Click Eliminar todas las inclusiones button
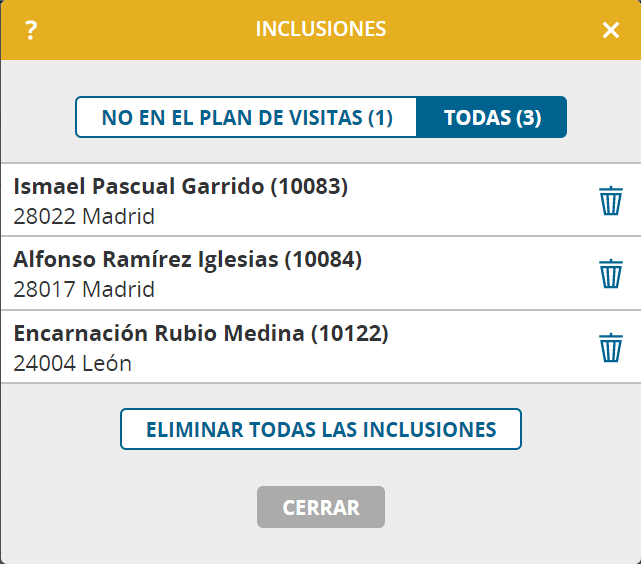 click(x=321, y=429)
